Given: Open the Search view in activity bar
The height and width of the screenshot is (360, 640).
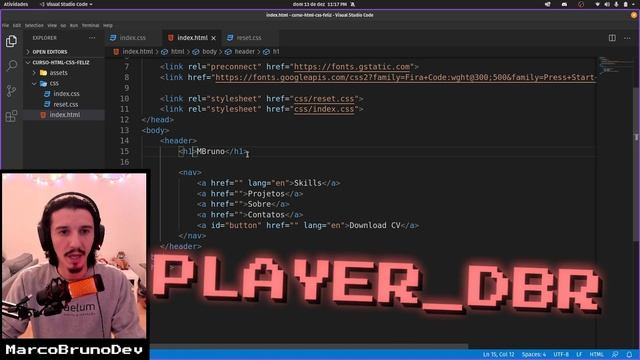Looking at the screenshot, I should [11, 65].
